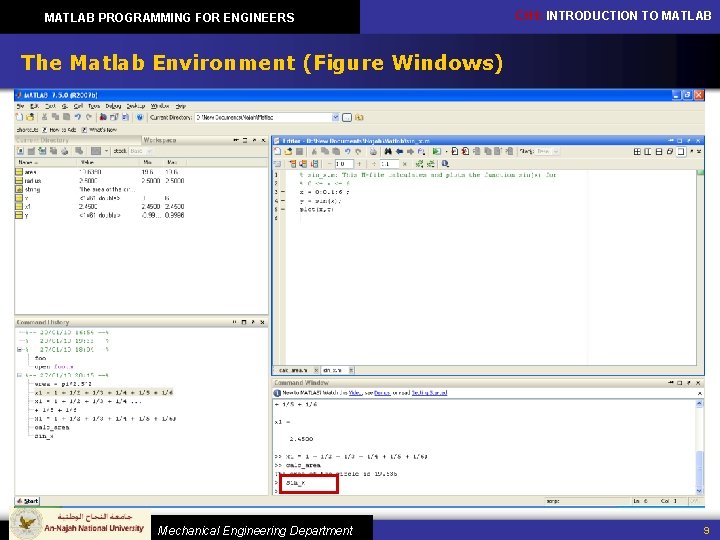720x540 pixels.
Task: Collapse the 27/01/10 18:00 history session
Action: coord(19,349)
